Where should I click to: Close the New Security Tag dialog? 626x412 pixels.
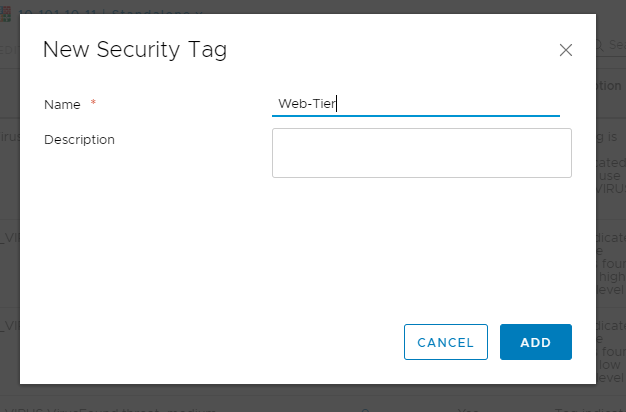click(565, 50)
